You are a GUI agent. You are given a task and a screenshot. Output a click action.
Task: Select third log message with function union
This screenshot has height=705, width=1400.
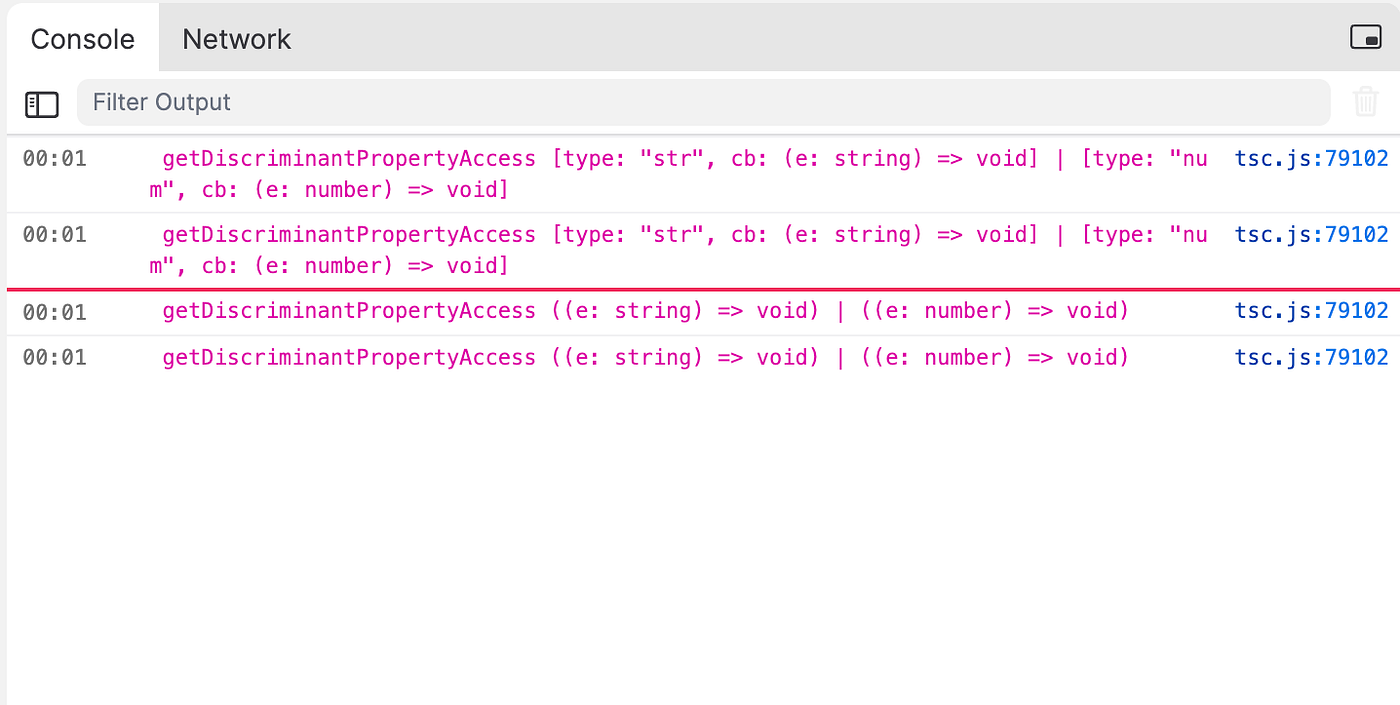pyautogui.click(x=645, y=311)
